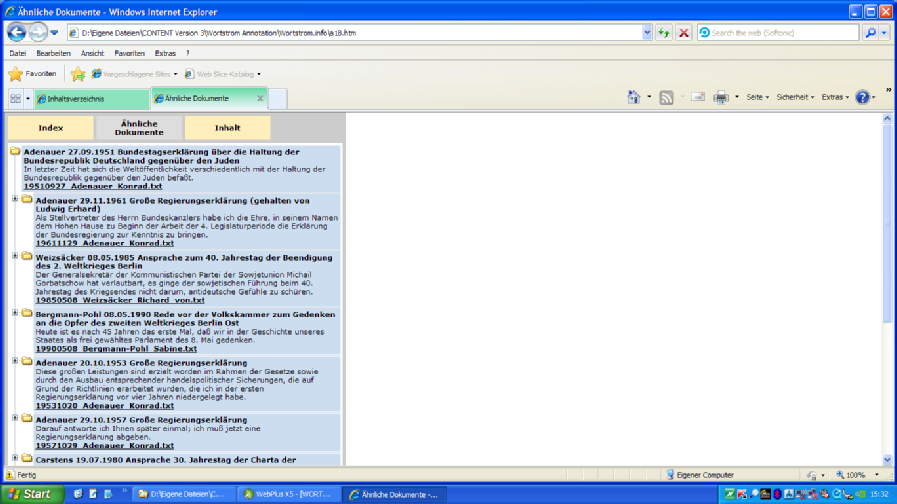The width and height of the screenshot is (897, 504).
Task: Expand the Weizsäcker 08.05.1985 tree entry
Action: pyautogui.click(x=15, y=256)
